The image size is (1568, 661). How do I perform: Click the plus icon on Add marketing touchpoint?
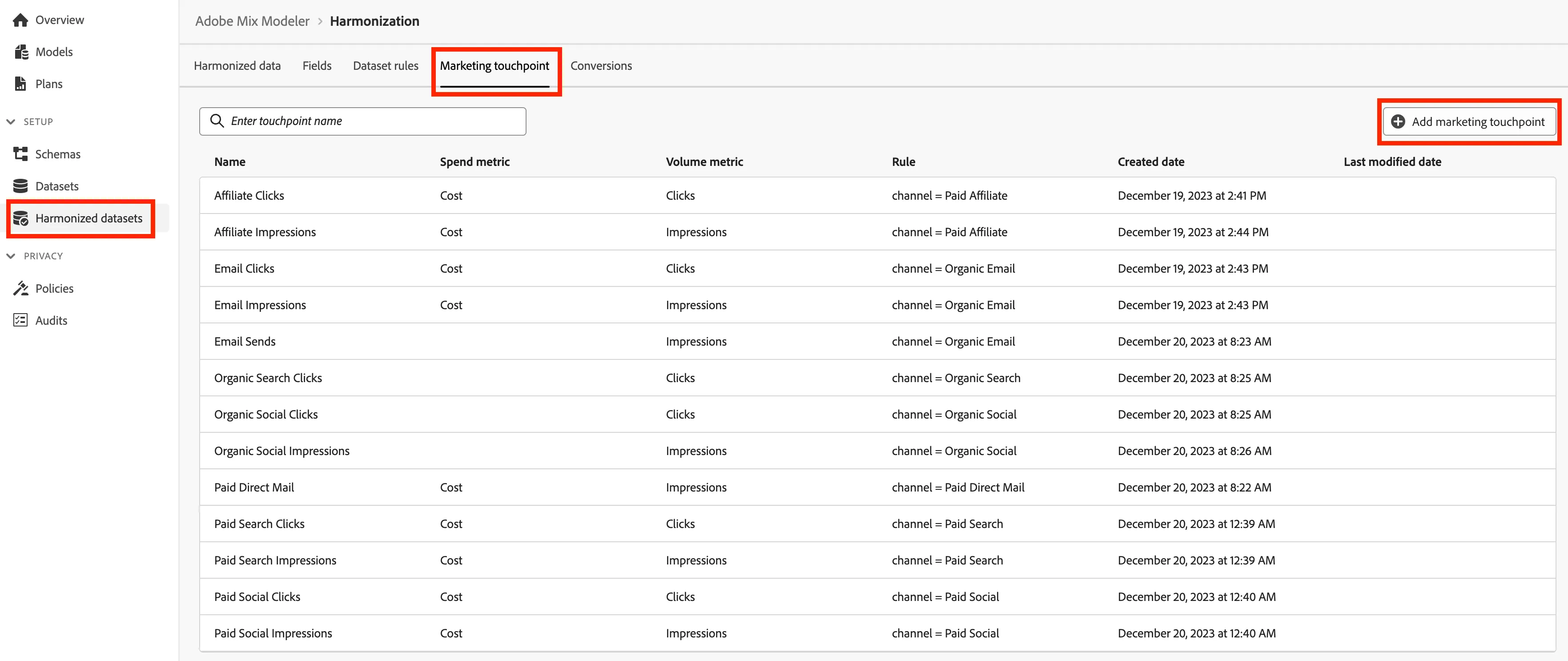click(x=1398, y=122)
